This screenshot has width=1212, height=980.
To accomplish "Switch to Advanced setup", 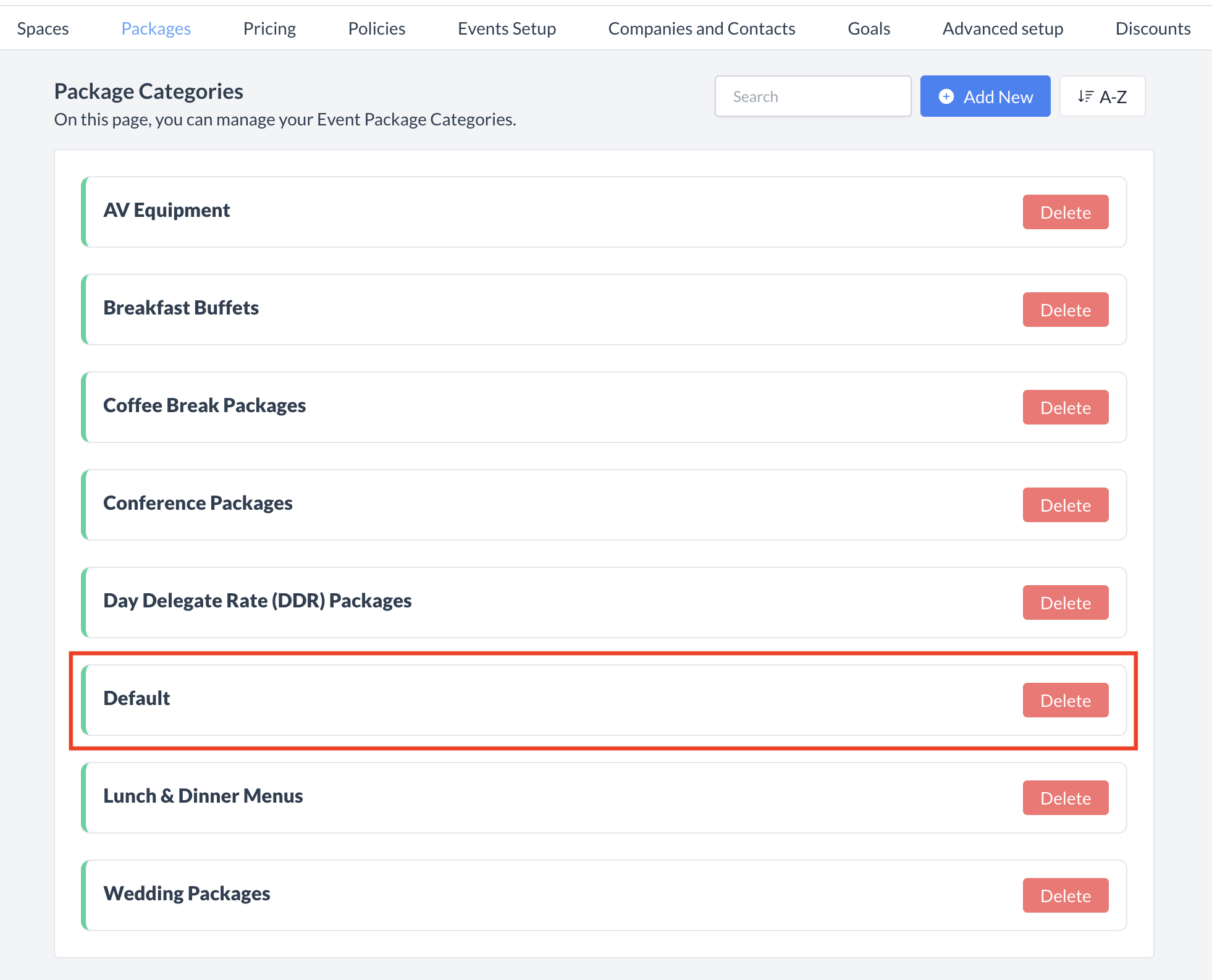I will 1002,28.
